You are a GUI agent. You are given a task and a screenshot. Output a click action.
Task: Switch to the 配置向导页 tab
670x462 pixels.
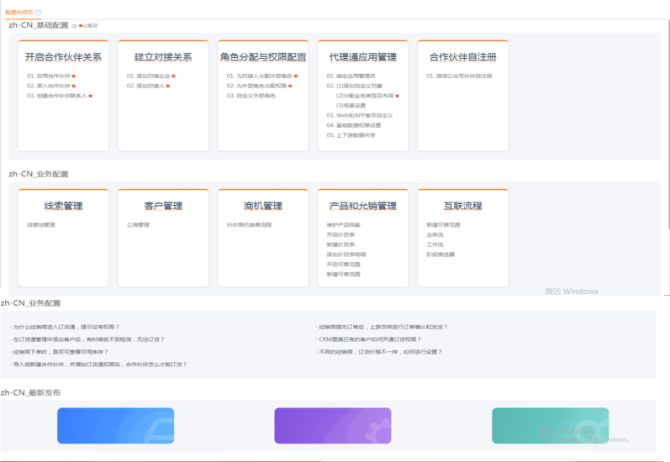18,11
